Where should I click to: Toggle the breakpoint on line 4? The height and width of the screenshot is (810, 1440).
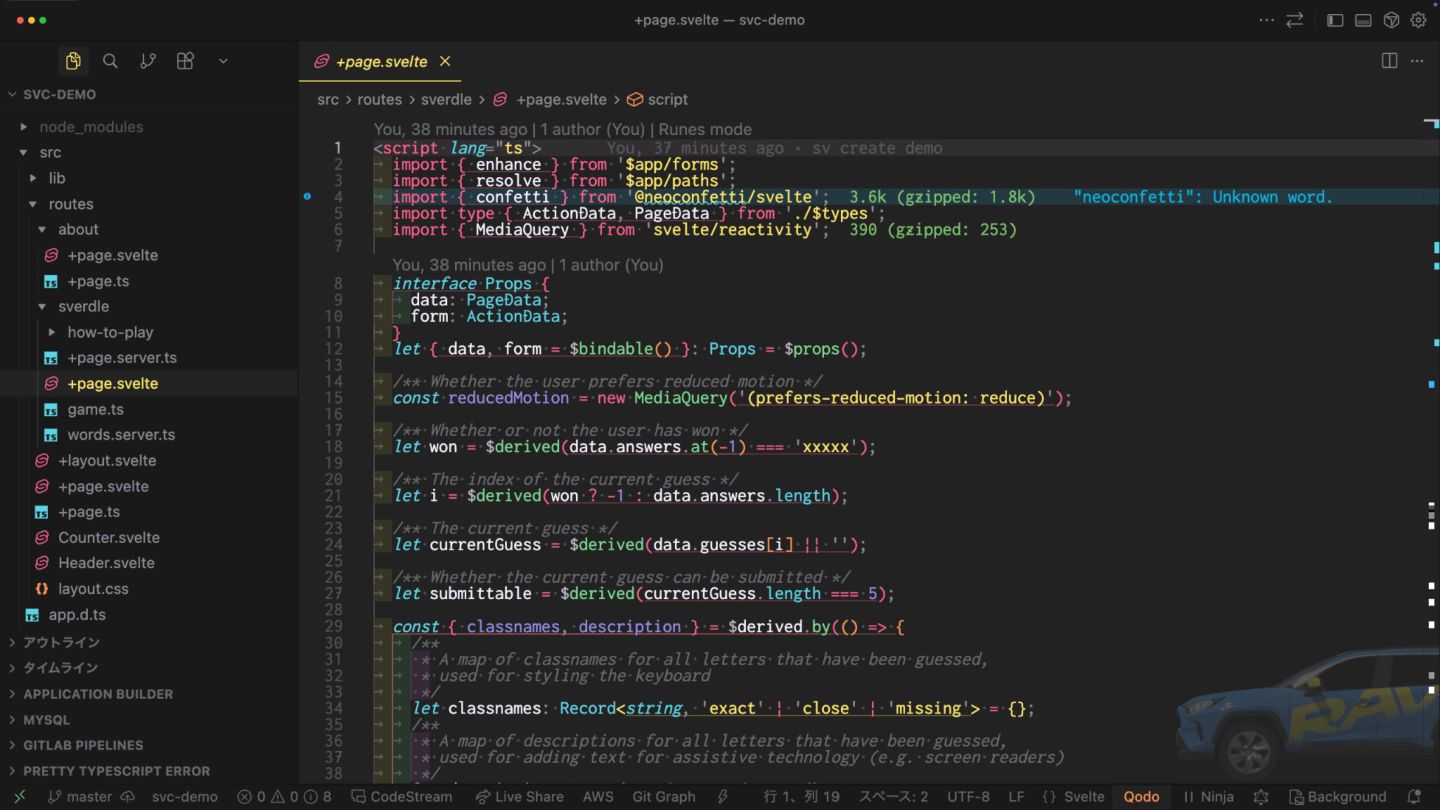(x=308, y=197)
